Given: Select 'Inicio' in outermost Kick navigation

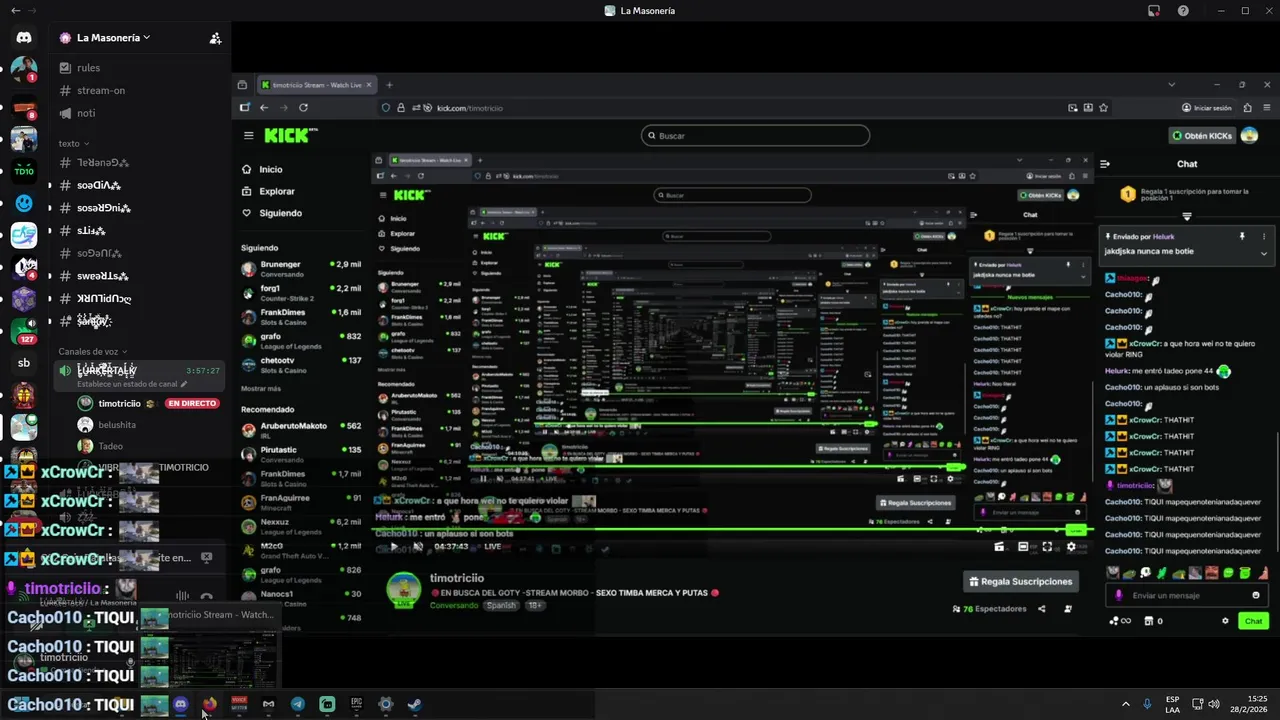Looking at the screenshot, I should pos(270,170).
